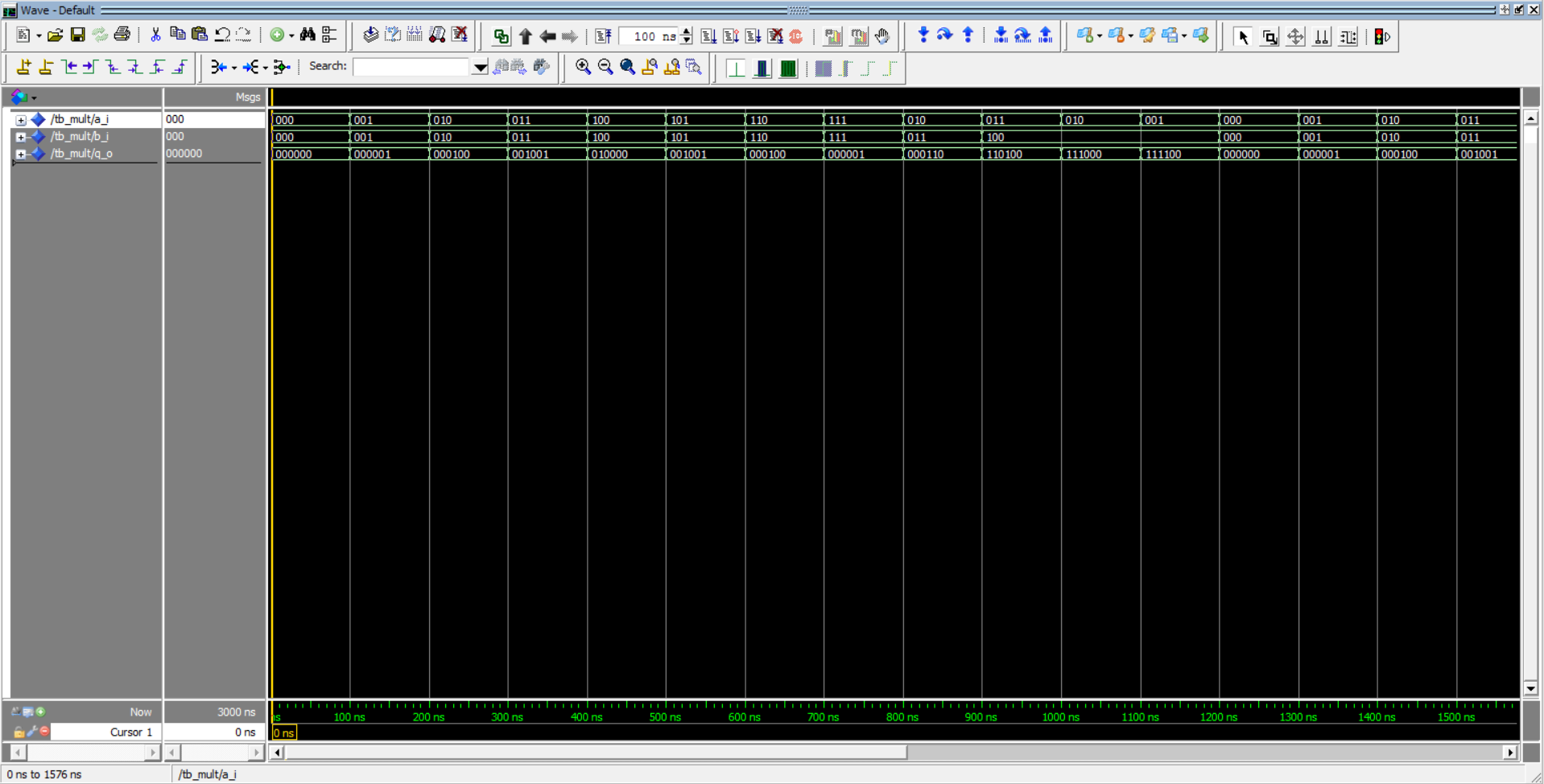Enable the two cursor mode tool
Viewport: 1544px width, 784px height.
pos(1321,37)
